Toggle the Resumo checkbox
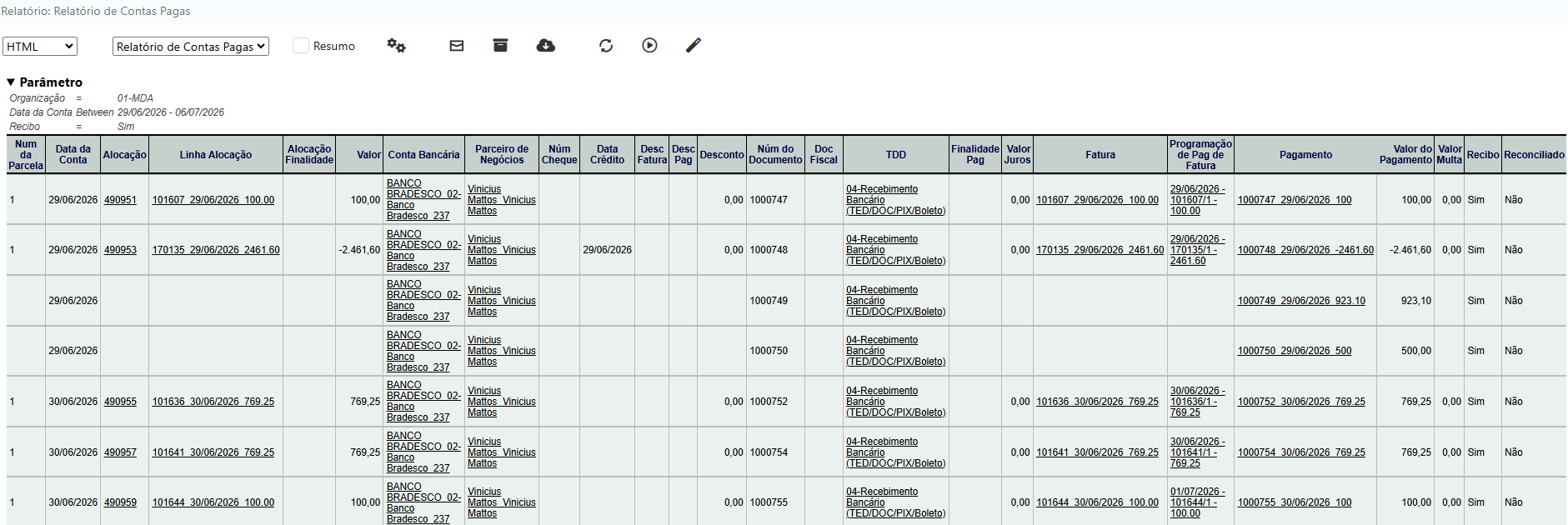This screenshot has width=1568, height=525. click(x=301, y=46)
